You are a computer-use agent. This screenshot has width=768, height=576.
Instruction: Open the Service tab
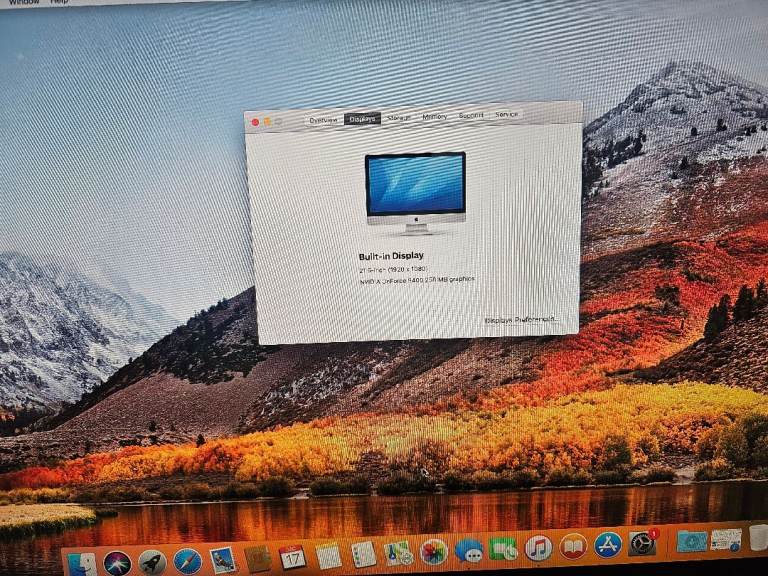coord(507,114)
